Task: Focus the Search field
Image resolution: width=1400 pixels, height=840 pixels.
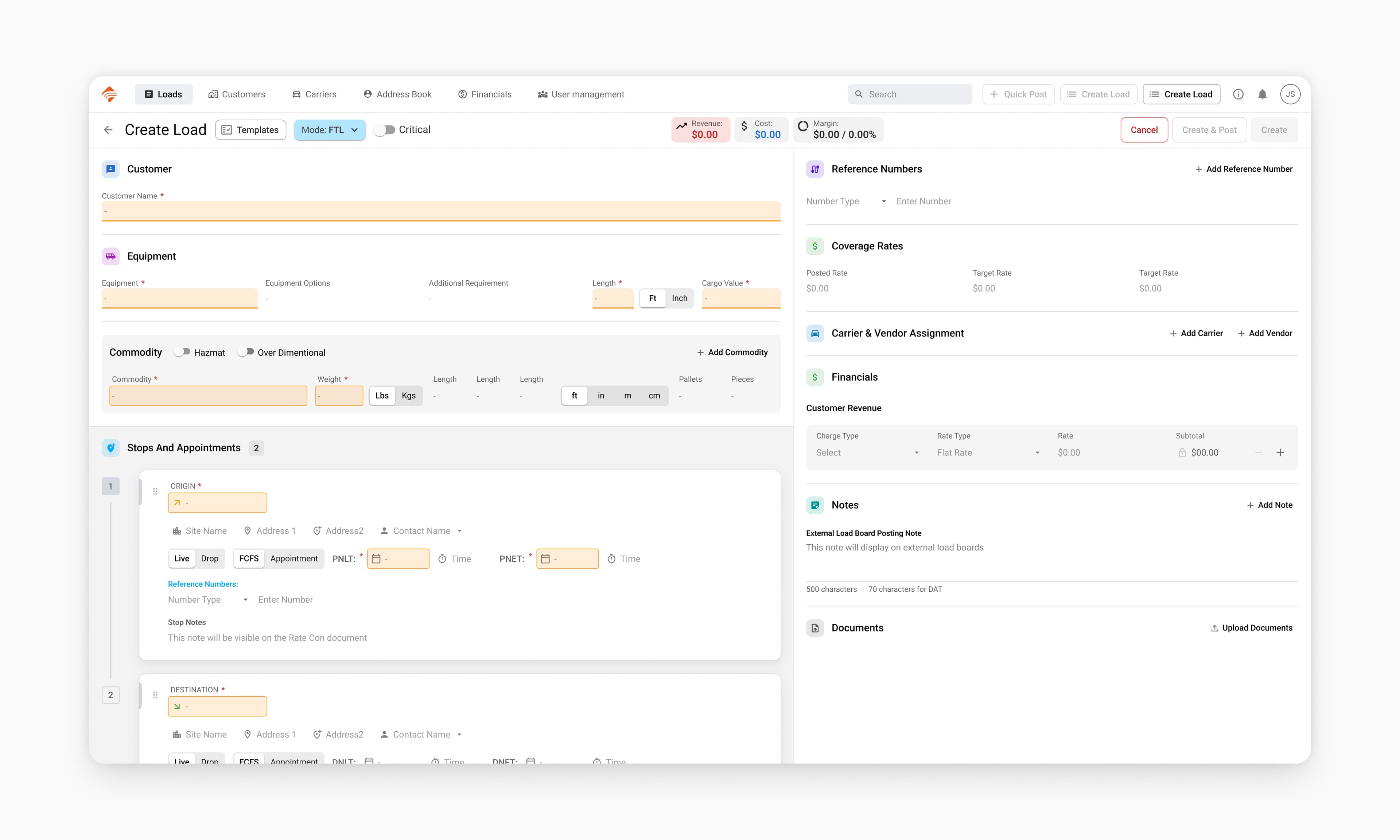Action: coord(909,94)
